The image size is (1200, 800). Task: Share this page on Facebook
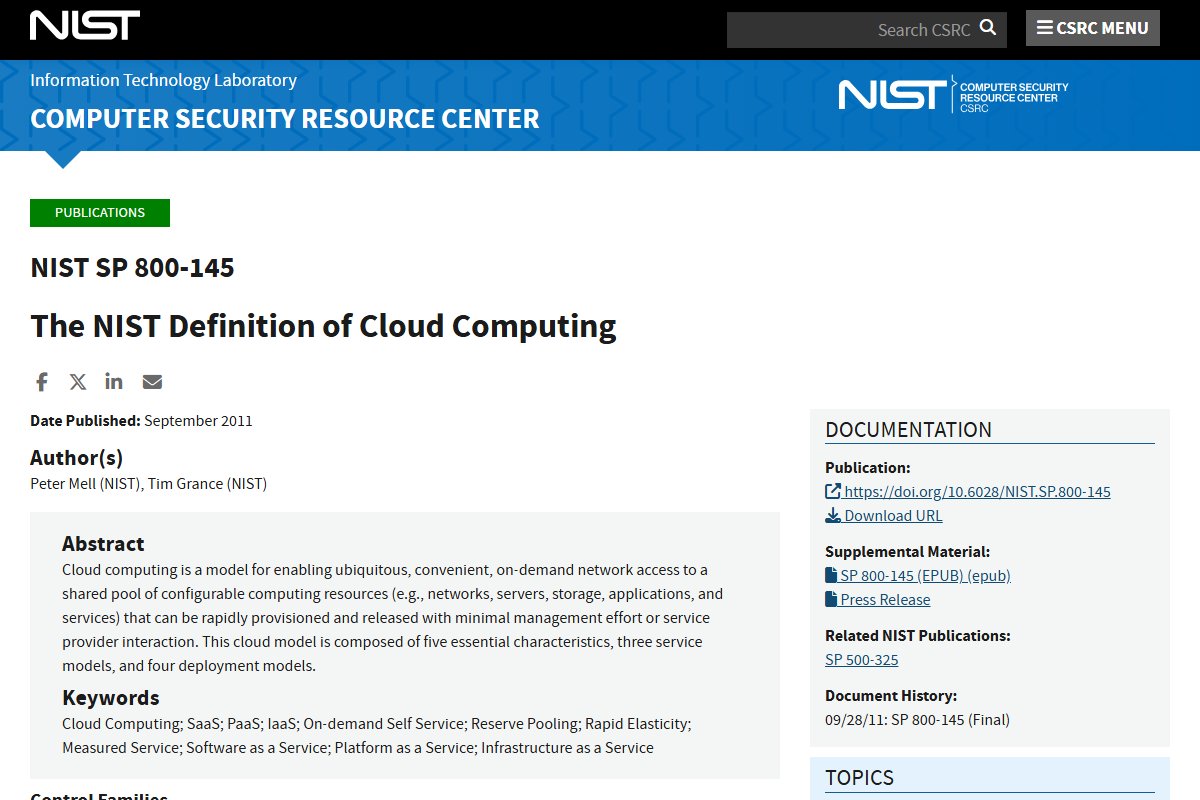tap(42, 382)
